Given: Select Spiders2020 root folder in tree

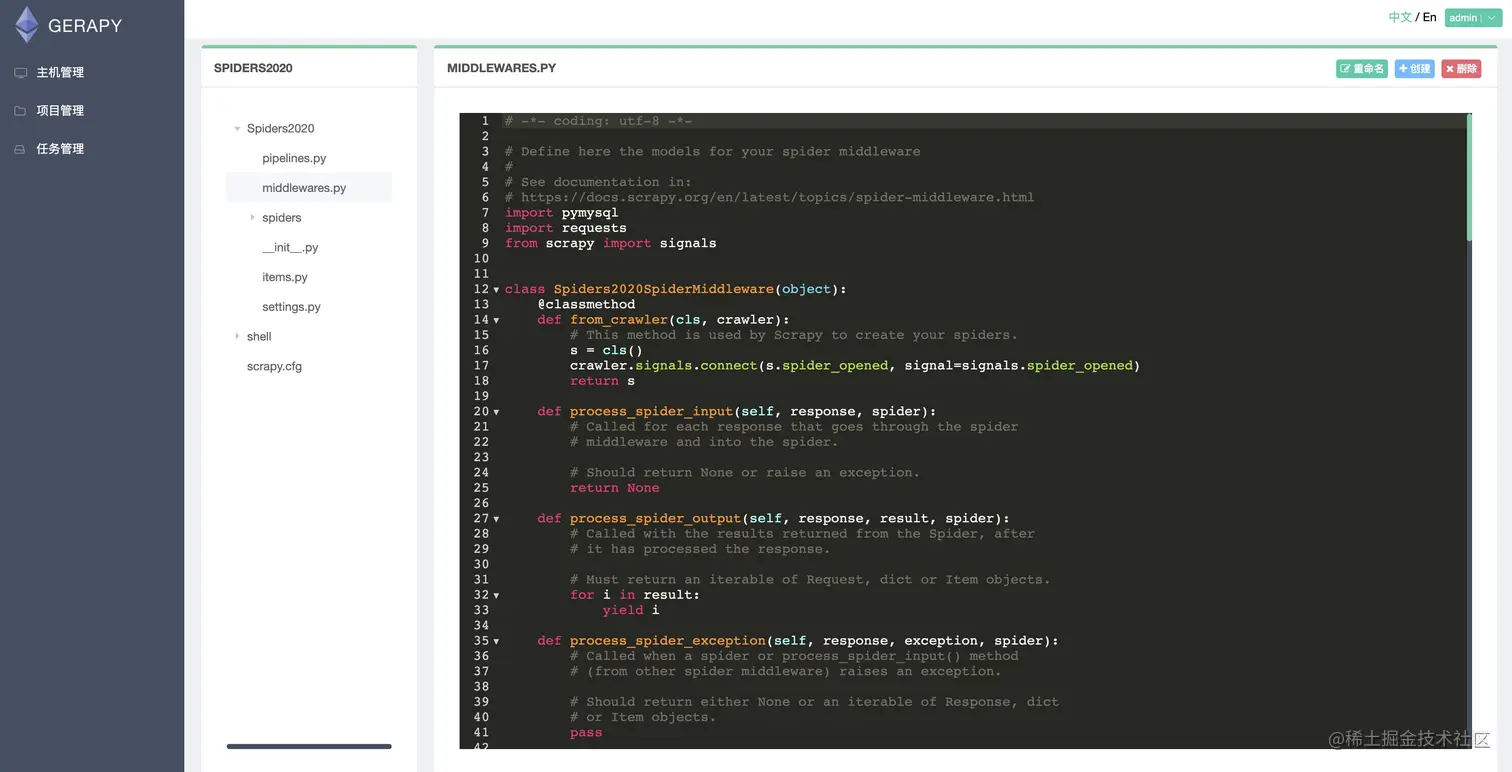Looking at the screenshot, I should 281,129.
